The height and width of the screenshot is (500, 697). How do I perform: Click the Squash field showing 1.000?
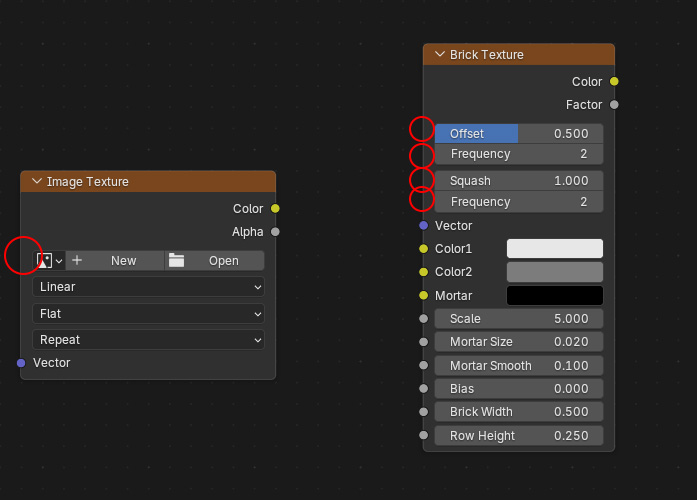(519, 180)
